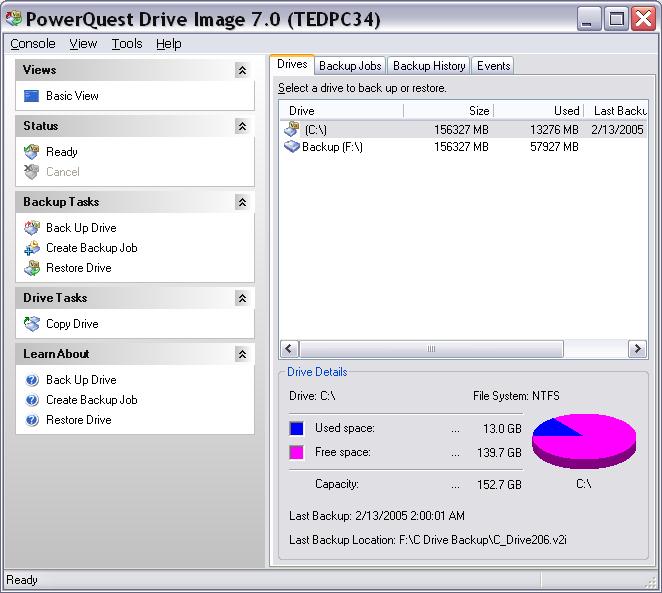
Task: Click the Basic View link
Action: coord(72,96)
